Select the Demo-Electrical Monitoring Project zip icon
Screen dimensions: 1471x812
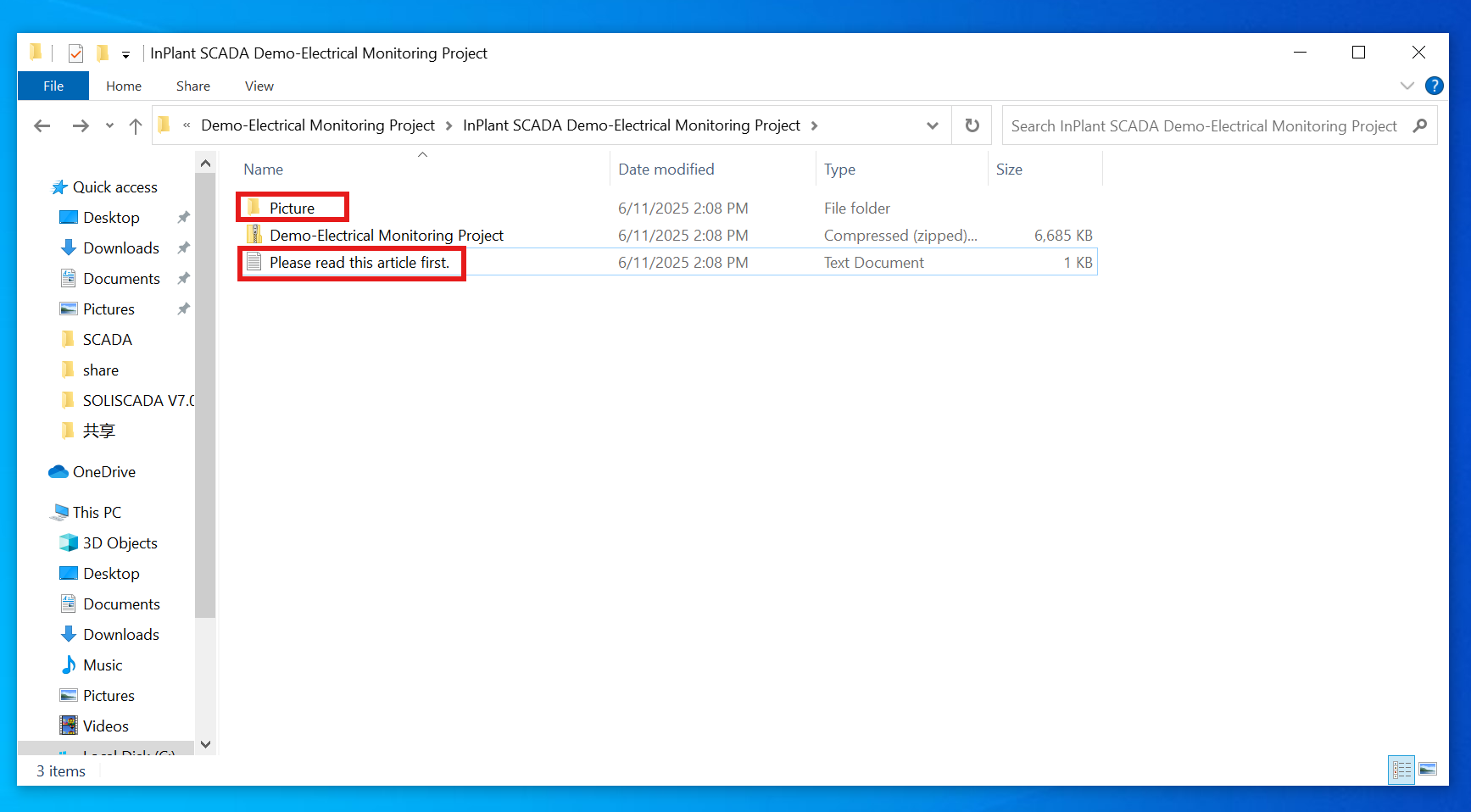coord(254,235)
